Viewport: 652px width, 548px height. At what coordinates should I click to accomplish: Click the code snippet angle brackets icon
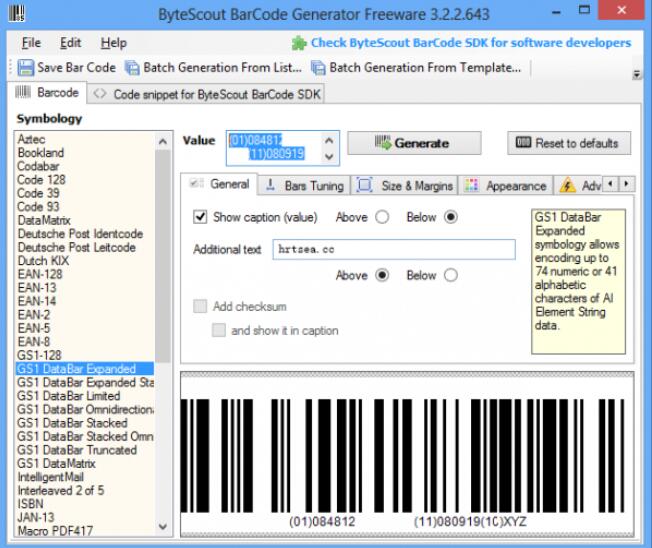[x=100, y=94]
